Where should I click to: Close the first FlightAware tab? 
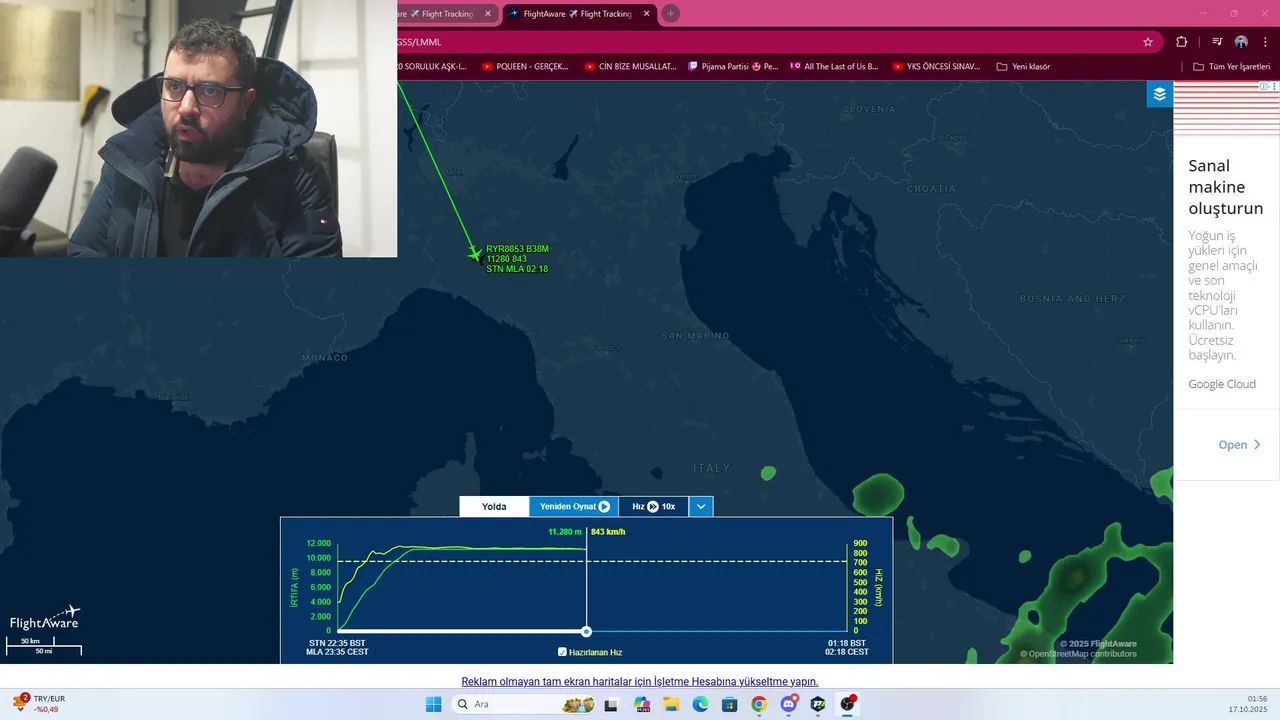(x=488, y=14)
